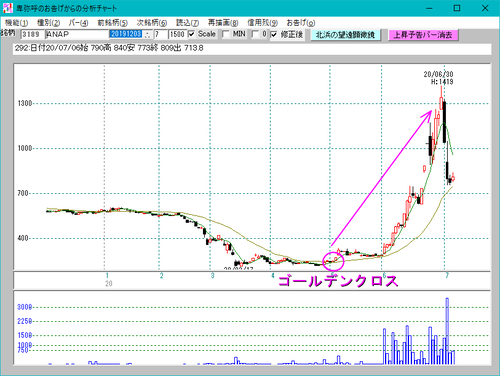Click month marker 6 on time axis
The width and height of the screenshot is (500, 376).
384,276
